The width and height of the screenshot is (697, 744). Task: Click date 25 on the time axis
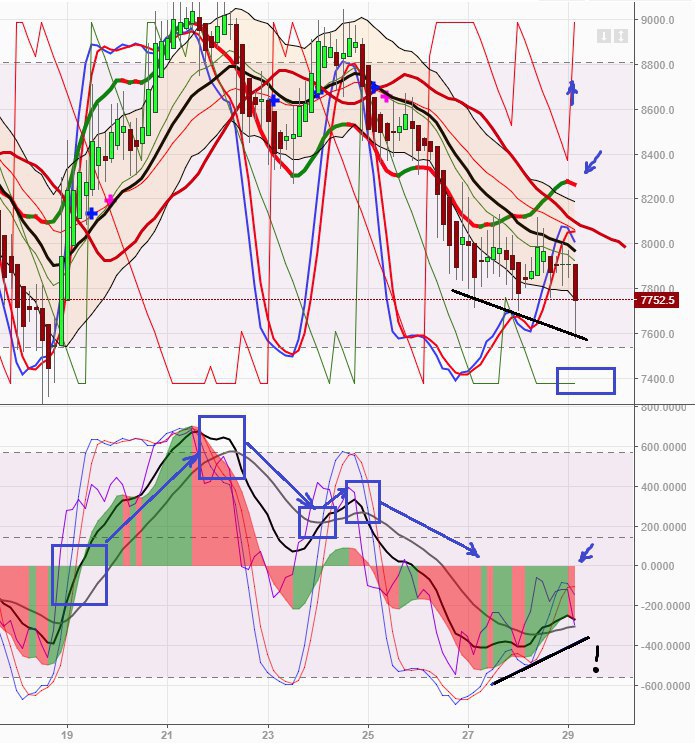tap(368, 735)
